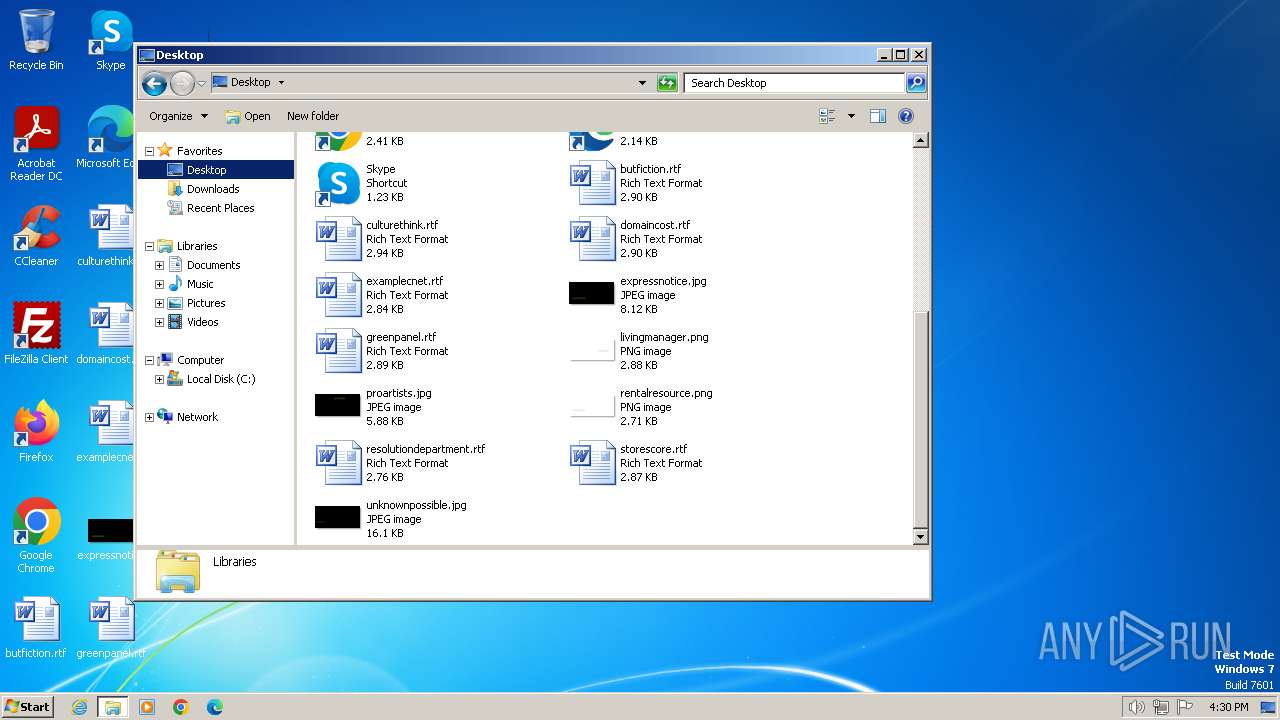Select resolutiondepartment.rtf file icon
This screenshot has height=720, width=1280.
pos(338,463)
